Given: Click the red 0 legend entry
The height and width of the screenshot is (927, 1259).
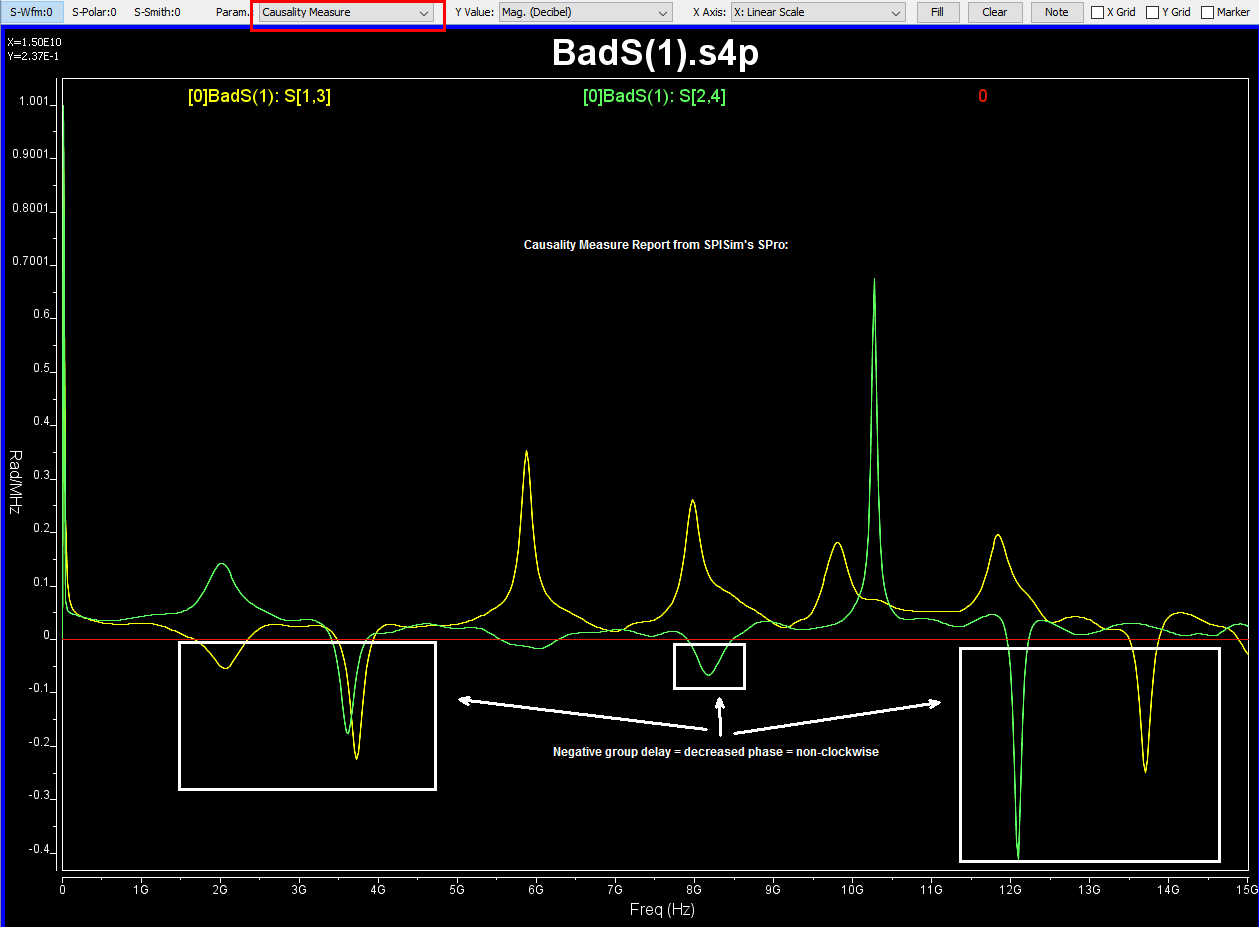Looking at the screenshot, I should [983, 96].
